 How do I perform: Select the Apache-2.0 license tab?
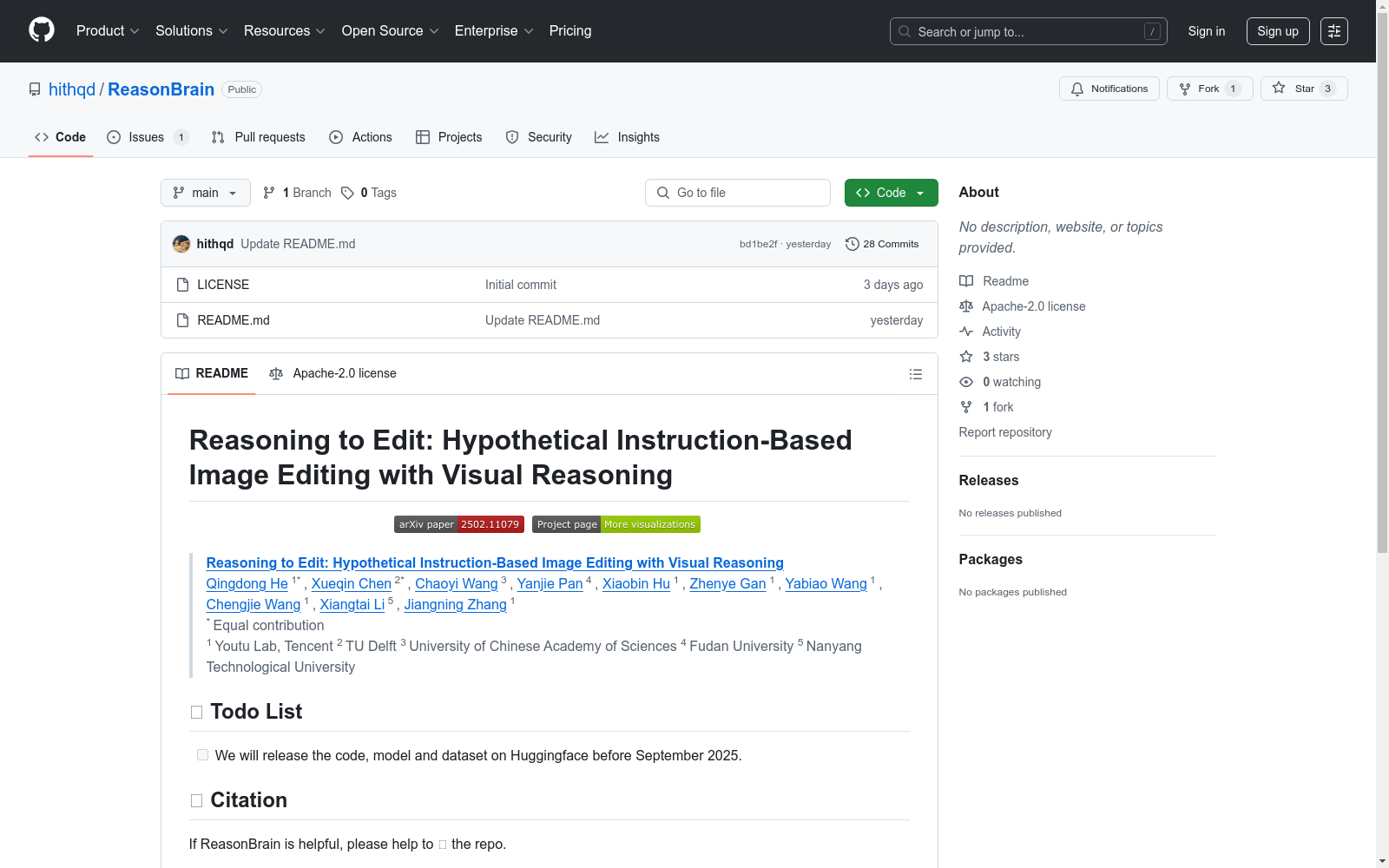[333, 373]
